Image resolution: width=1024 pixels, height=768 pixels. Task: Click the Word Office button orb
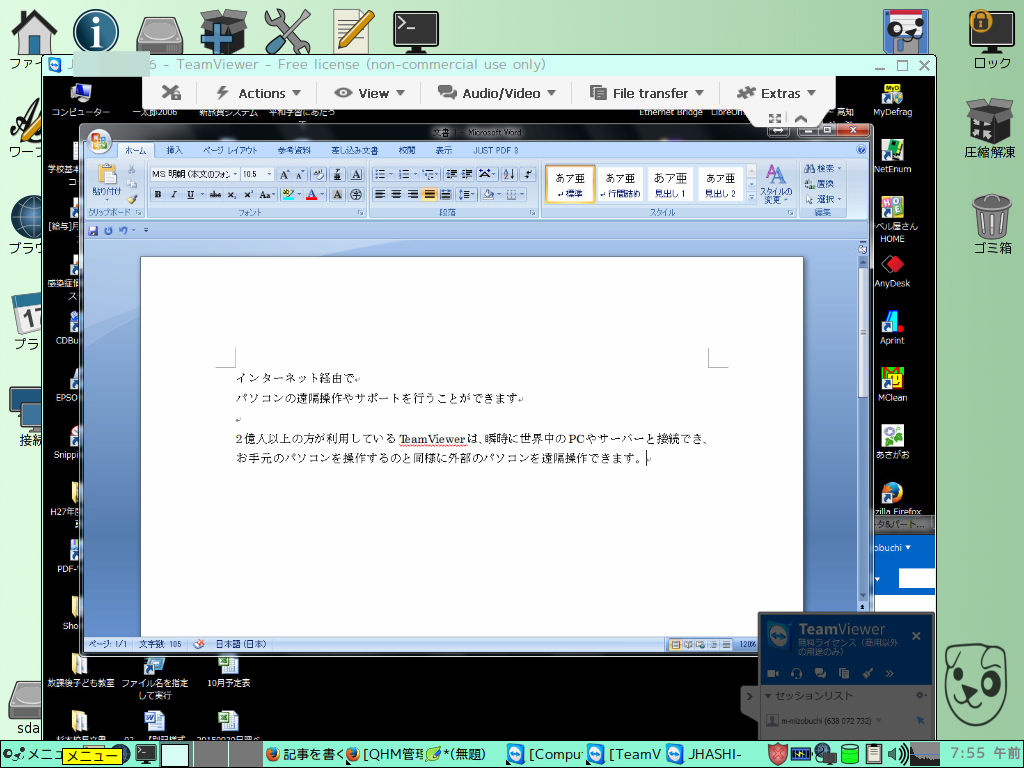(x=99, y=140)
